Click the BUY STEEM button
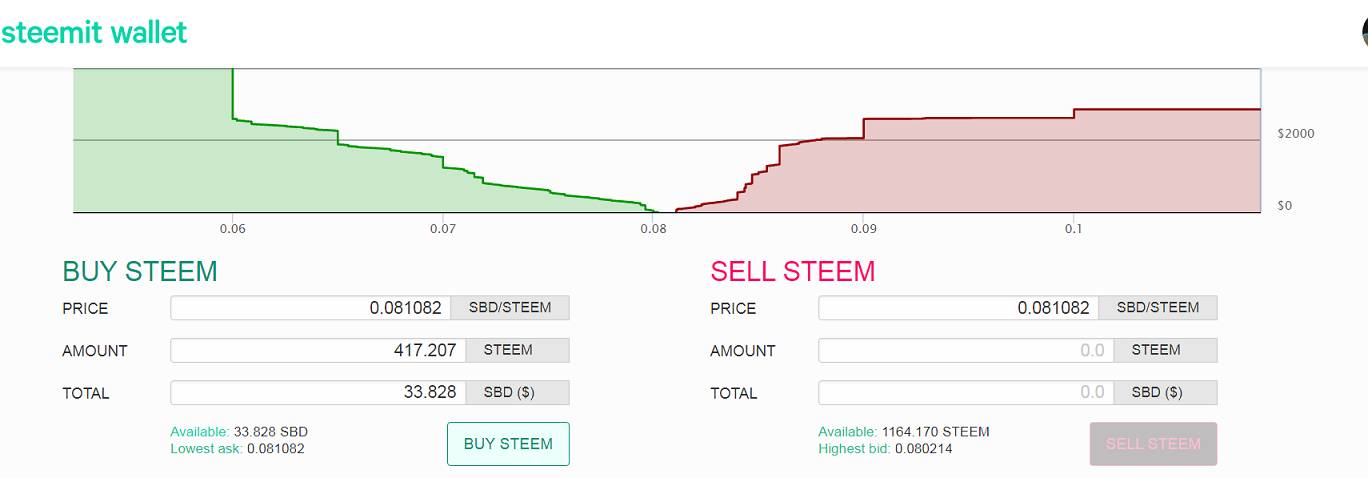The image size is (1368, 478). pyautogui.click(x=508, y=444)
